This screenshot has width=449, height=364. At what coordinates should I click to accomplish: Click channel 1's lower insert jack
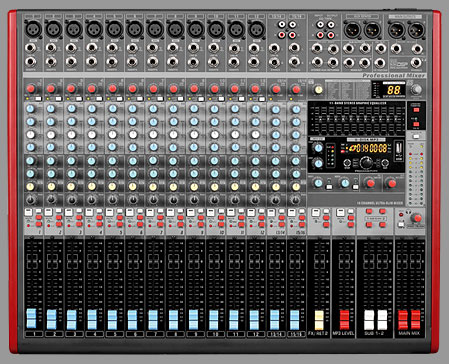click(x=31, y=62)
